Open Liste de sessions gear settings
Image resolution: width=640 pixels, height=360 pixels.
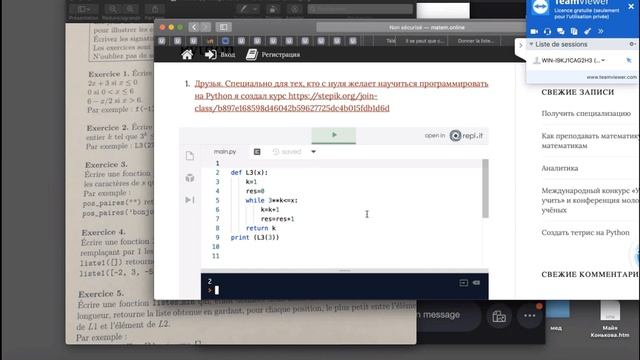click(x=632, y=44)
